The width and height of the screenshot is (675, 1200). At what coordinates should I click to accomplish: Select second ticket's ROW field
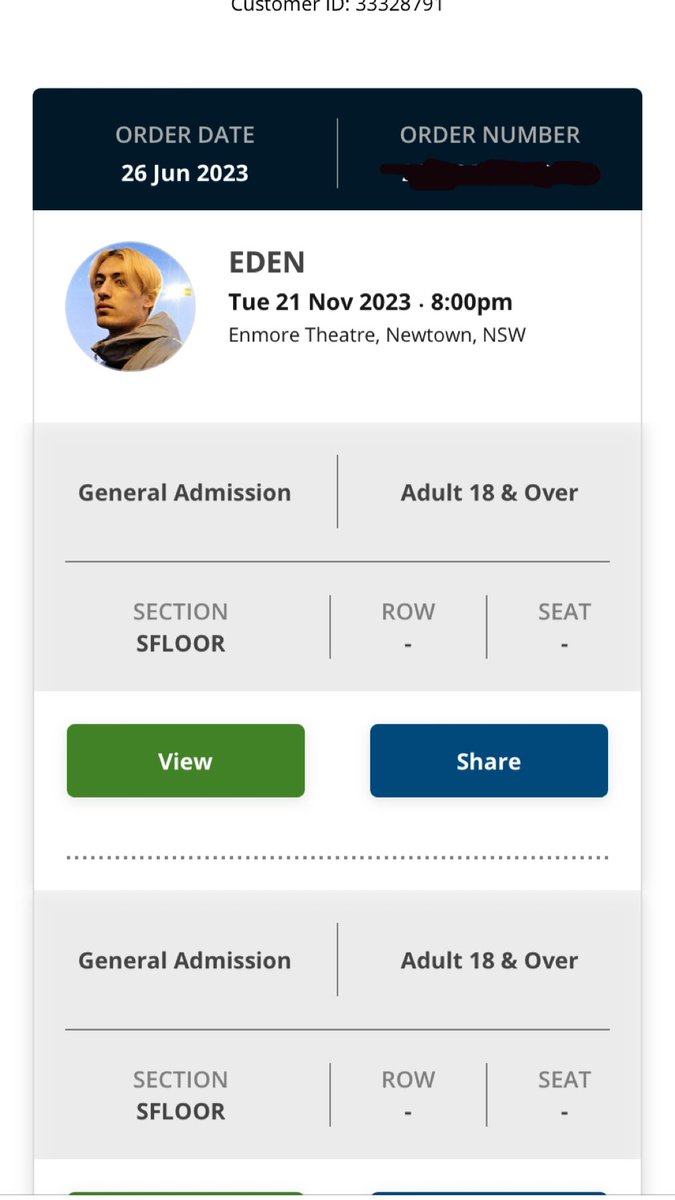coord(408,1095)
